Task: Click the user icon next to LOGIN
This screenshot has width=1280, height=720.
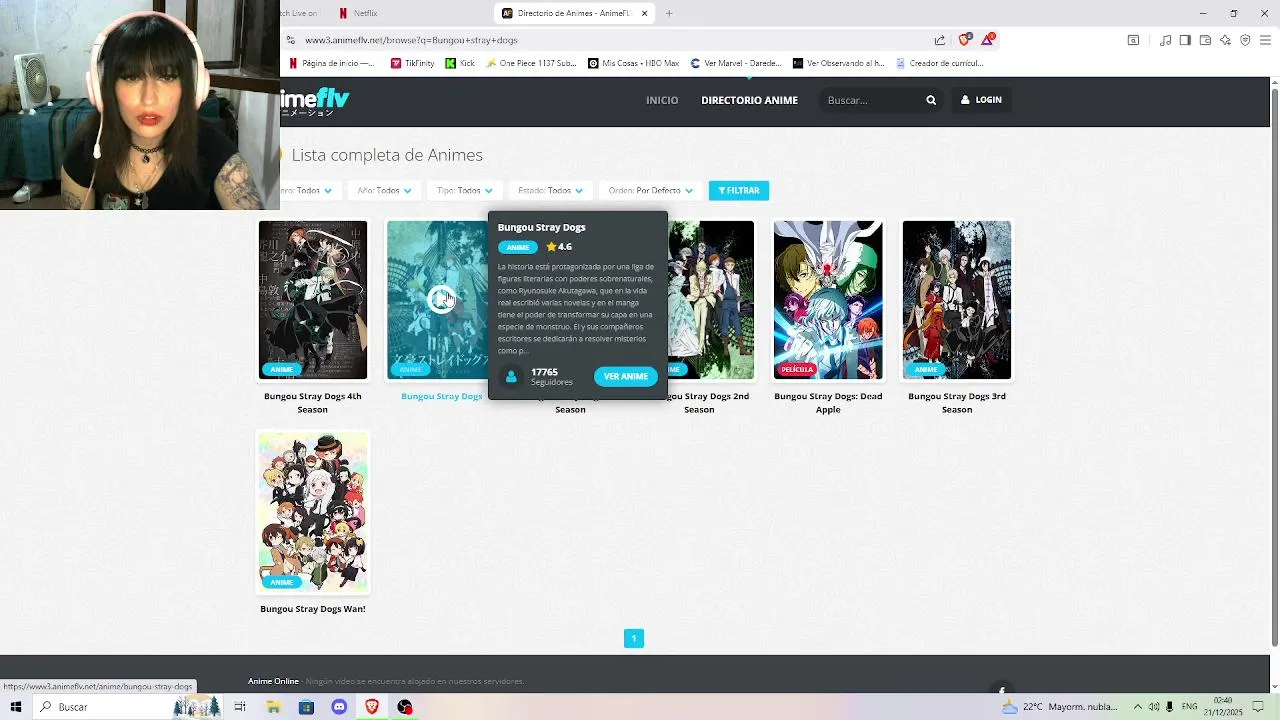Action: click(x=965, y=100)
